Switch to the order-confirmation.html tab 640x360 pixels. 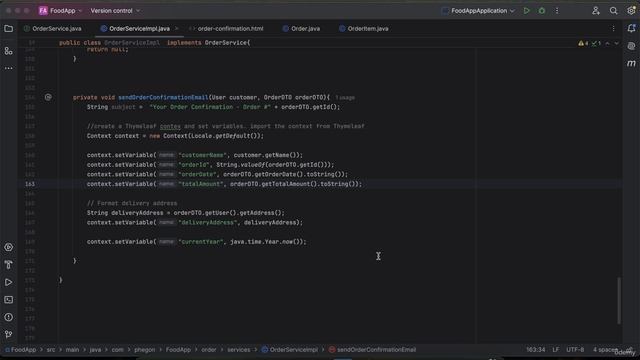click(227, 29)
